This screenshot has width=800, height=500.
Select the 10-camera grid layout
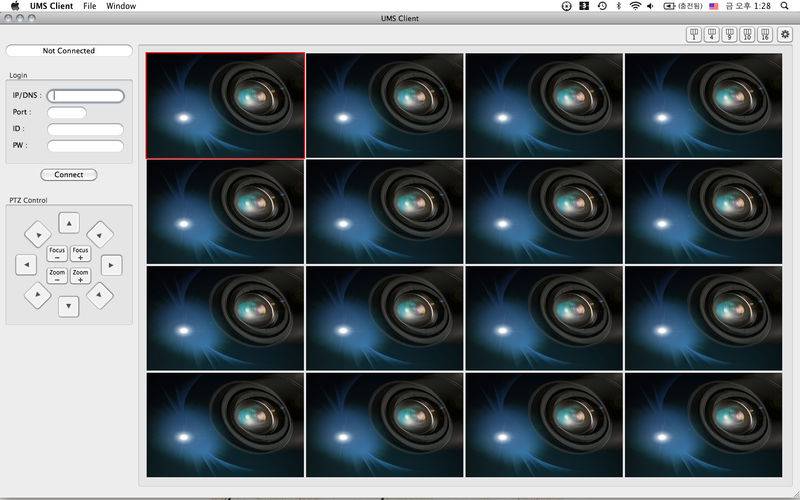click(748, 34)
